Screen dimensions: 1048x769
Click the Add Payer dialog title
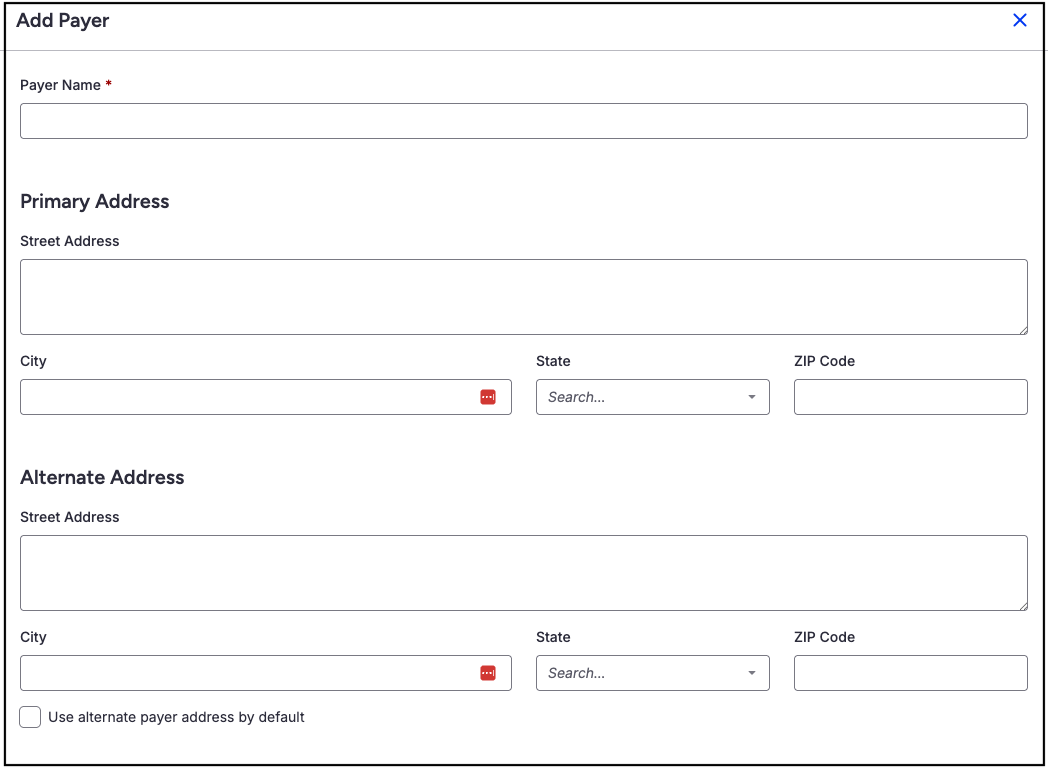[63, 20]
